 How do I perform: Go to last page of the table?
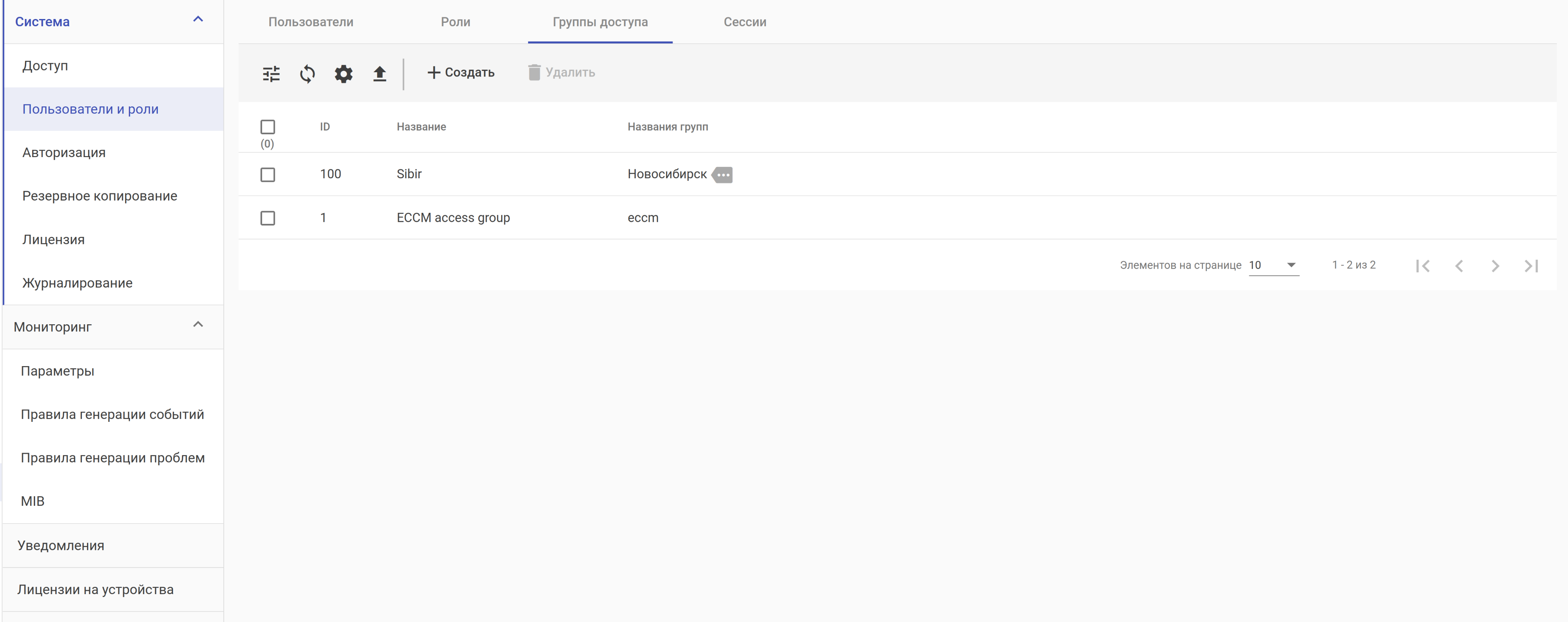[1531, 265]
